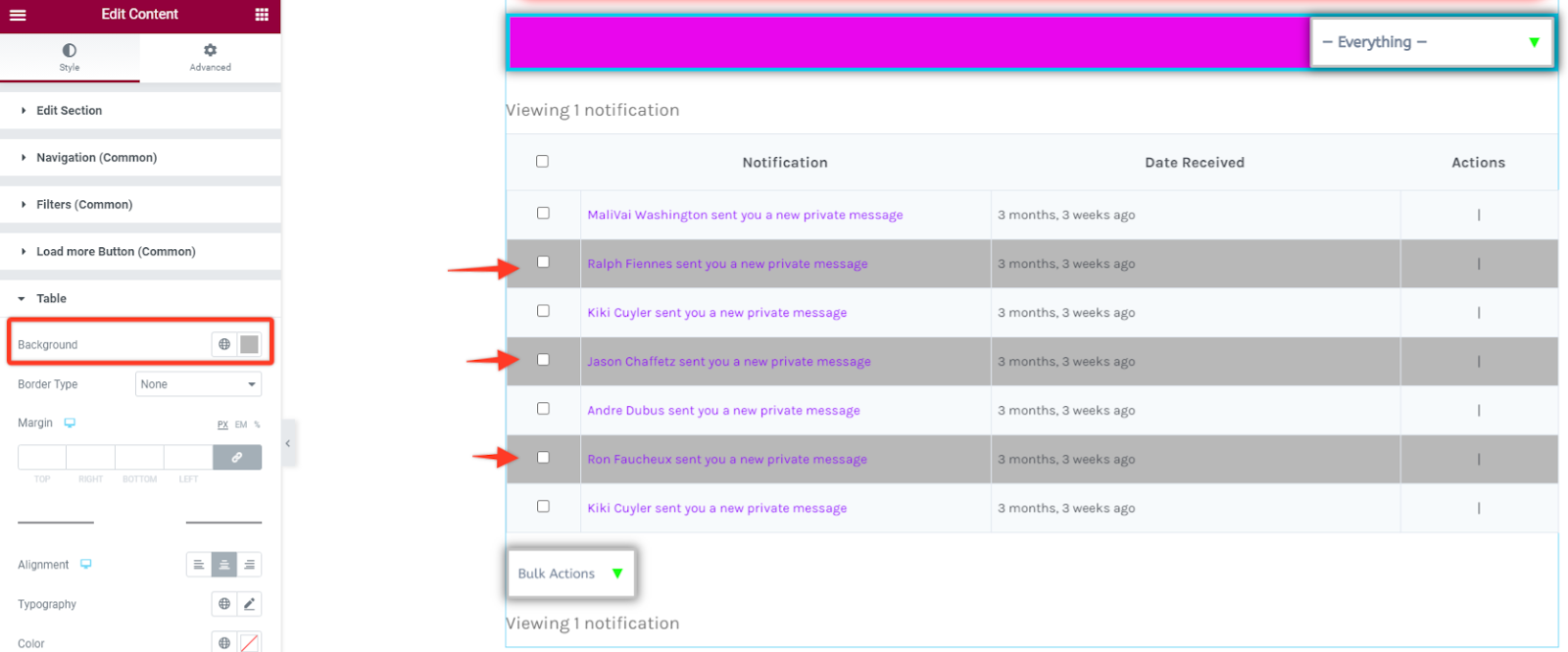Viewport: 1568px width, 652px height.
Task: Set Margin unit to percent
Action: (x=257, y=425)
